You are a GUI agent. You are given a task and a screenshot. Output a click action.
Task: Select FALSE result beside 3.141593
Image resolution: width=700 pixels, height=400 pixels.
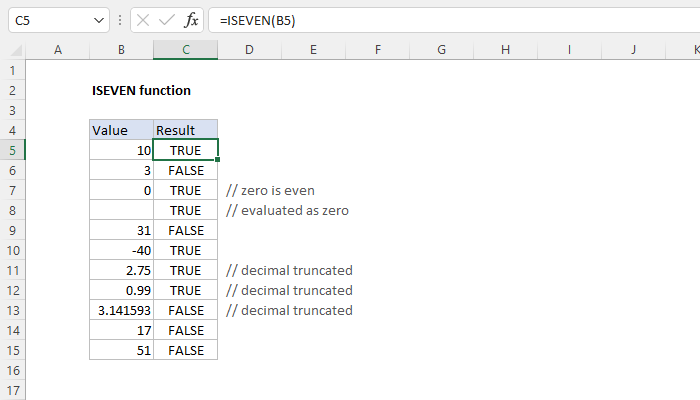186,310
